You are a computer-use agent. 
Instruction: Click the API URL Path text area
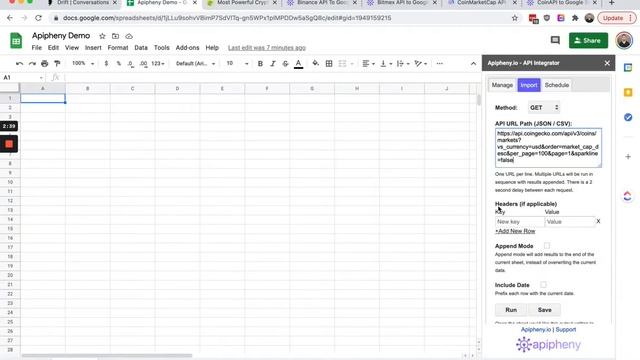click(548, 148)
